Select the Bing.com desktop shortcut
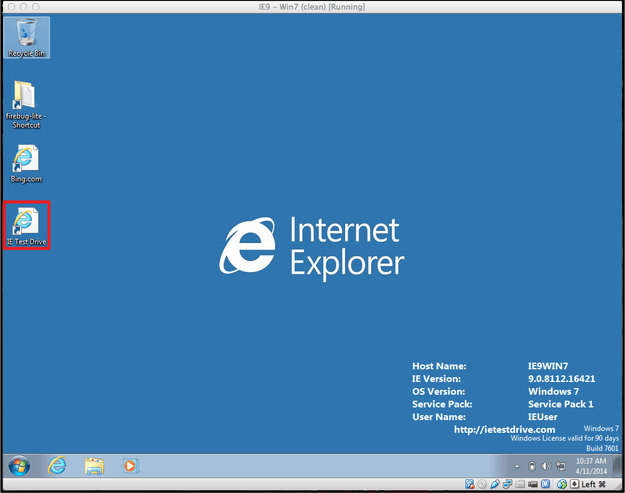Image resolution: width=625 pixels, height=493 pixels. pyautogui.click(x=26, y=164)
